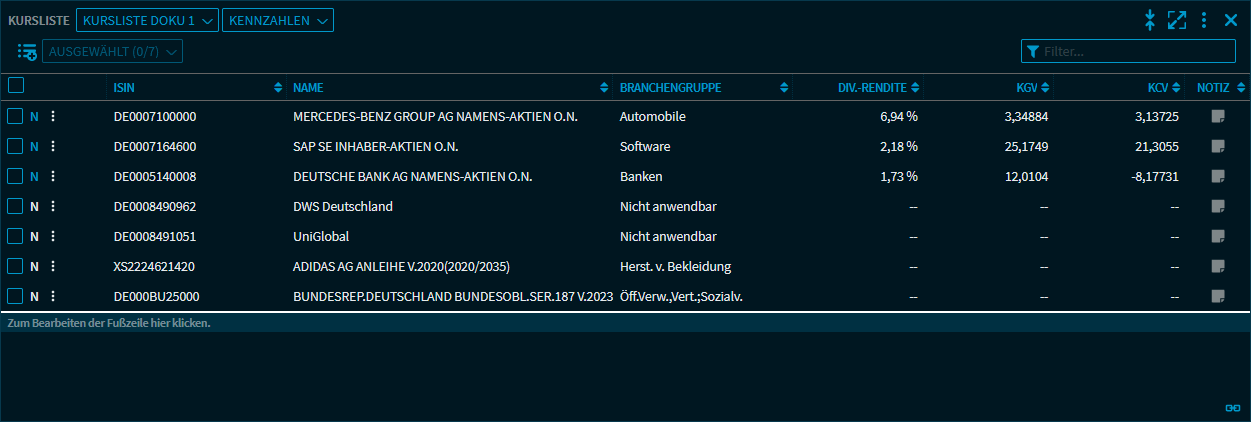Select the DWS Deutschland row checkbox
The height and width of the screenshot is (422, 1251).
tap(15, 207)
